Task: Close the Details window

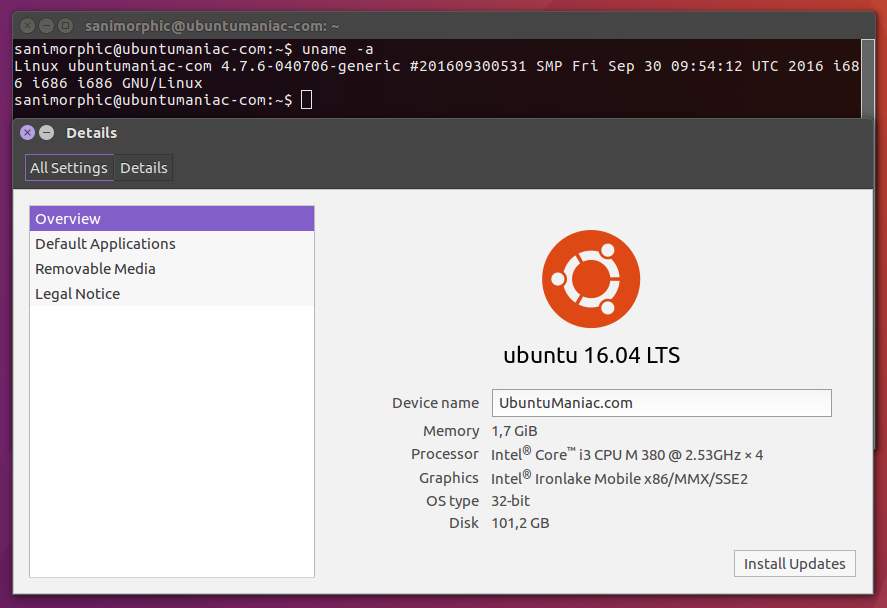Action: (x=27, y=133)
